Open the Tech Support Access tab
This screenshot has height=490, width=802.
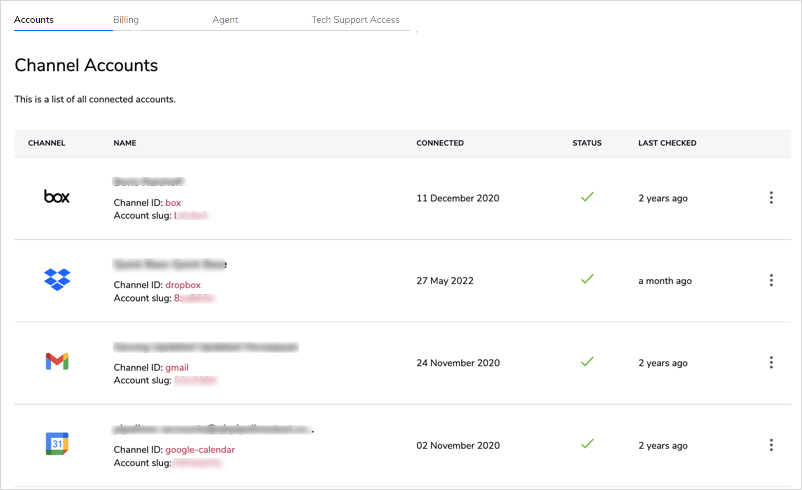[355, 19]
